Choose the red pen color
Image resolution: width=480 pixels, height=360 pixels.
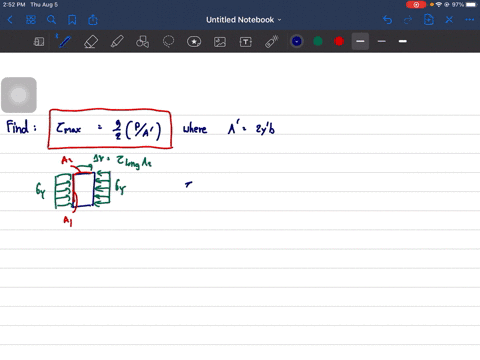coord(339,41)
